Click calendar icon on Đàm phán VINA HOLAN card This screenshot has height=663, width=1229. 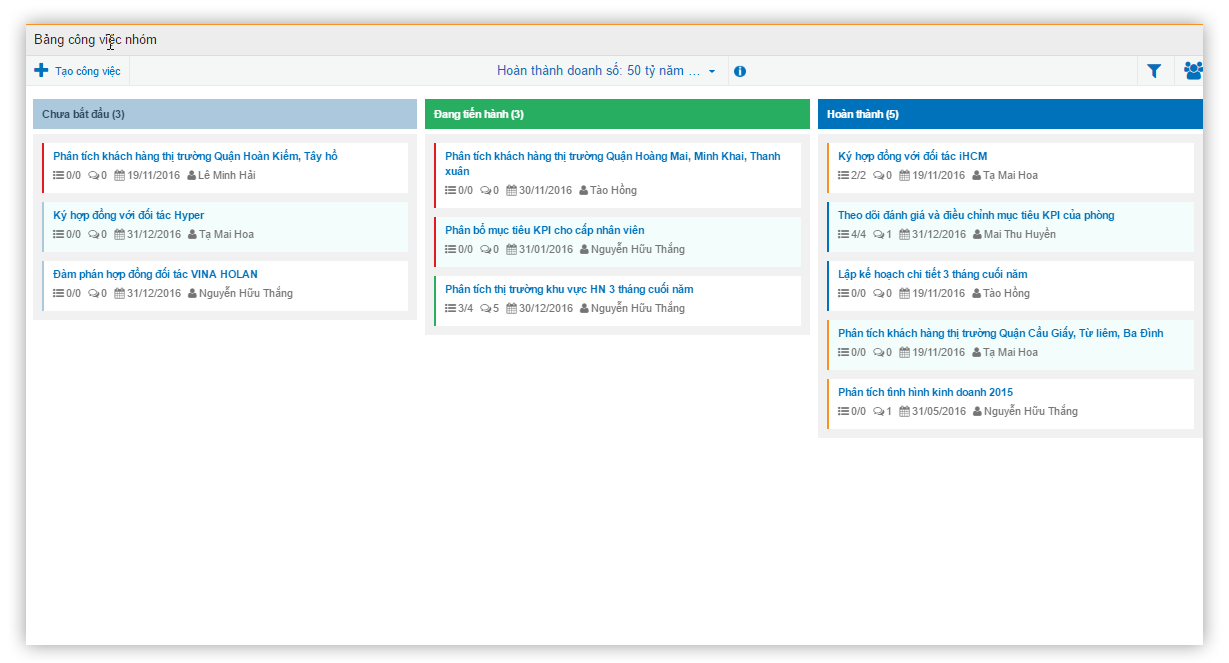pos(119,294)
